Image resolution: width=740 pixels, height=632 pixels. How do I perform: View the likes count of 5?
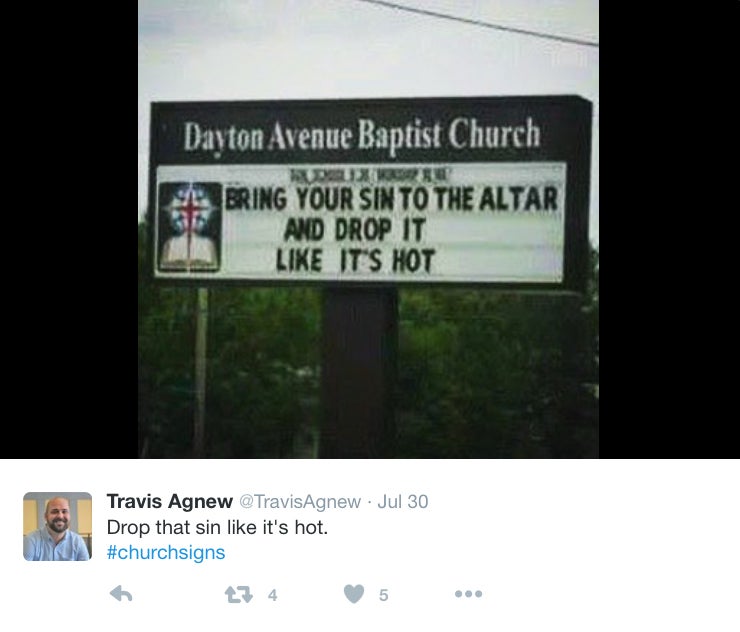[384, 595]
